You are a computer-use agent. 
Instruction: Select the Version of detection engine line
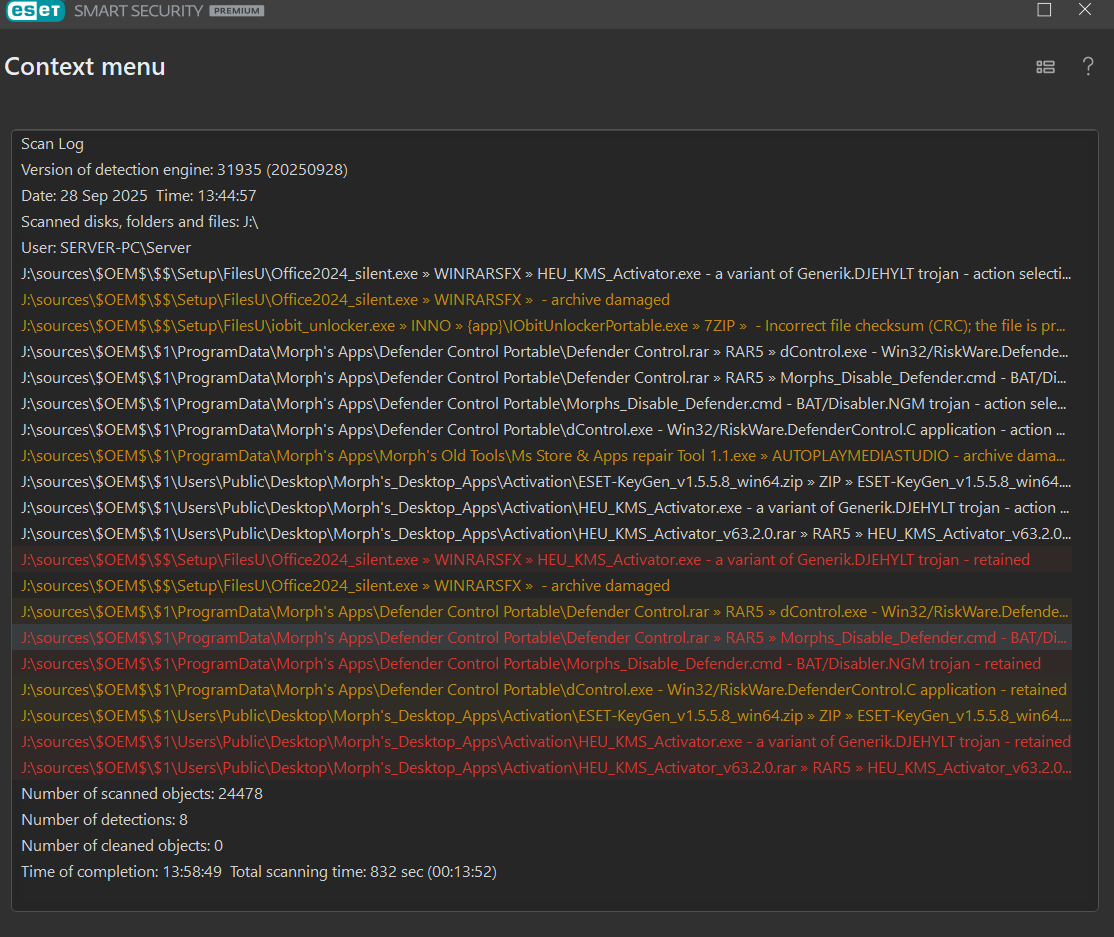click(x=184, y=170)
